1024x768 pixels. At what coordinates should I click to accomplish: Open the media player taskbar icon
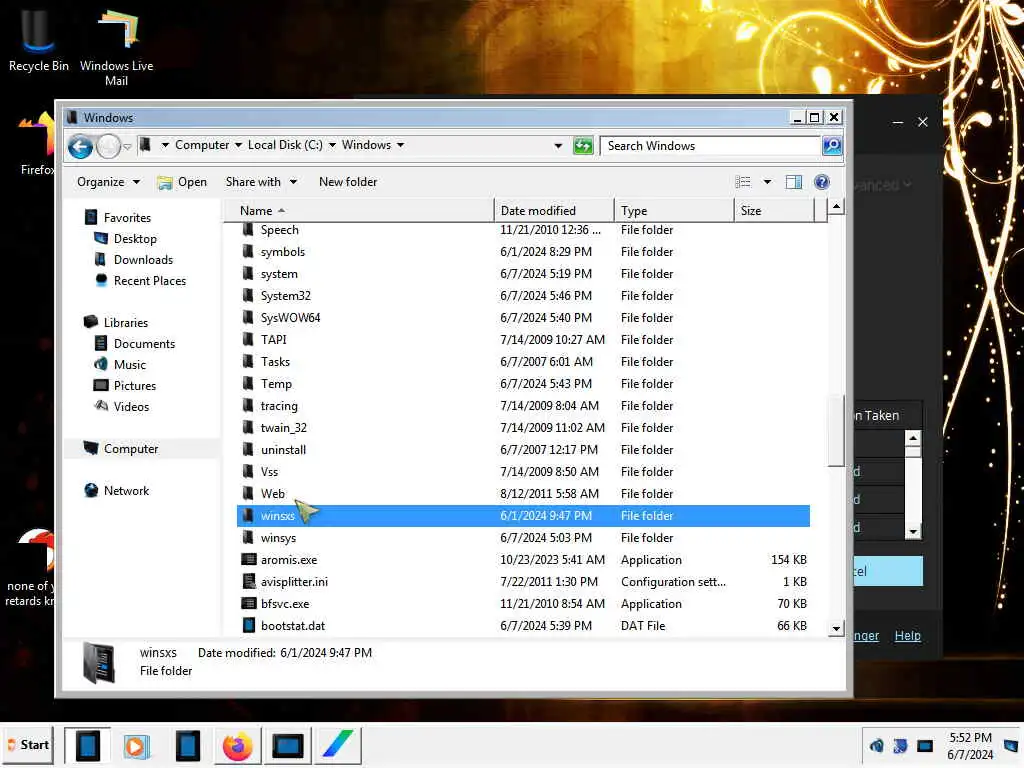[136, 746]
